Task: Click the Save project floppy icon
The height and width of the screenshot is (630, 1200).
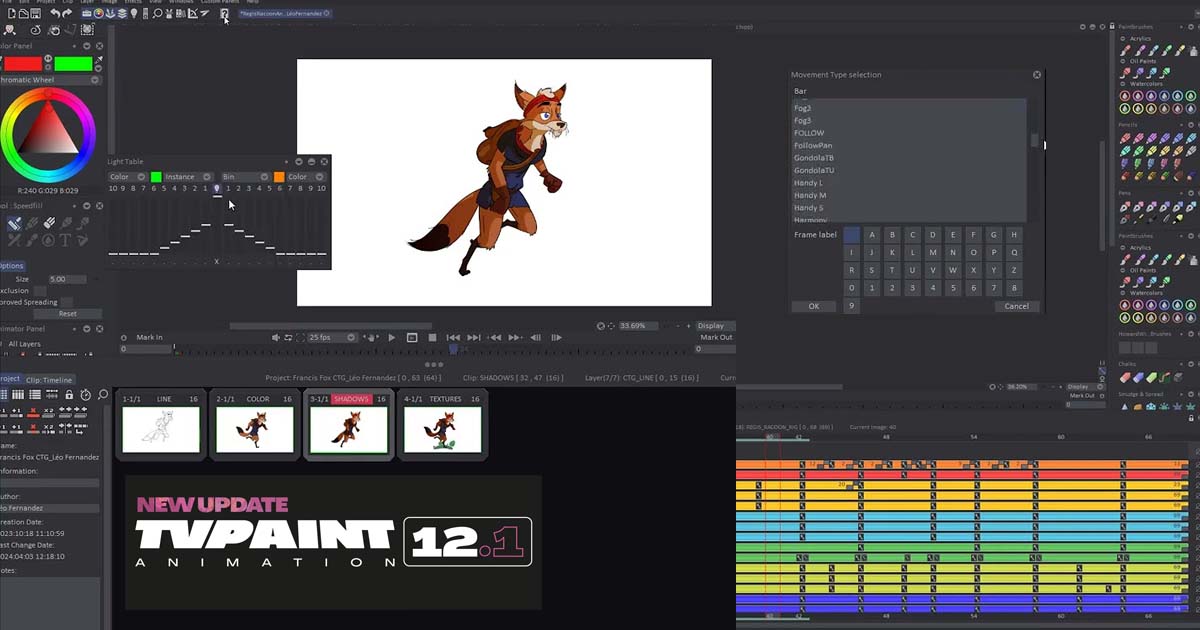Action: [x=35, y=13]
